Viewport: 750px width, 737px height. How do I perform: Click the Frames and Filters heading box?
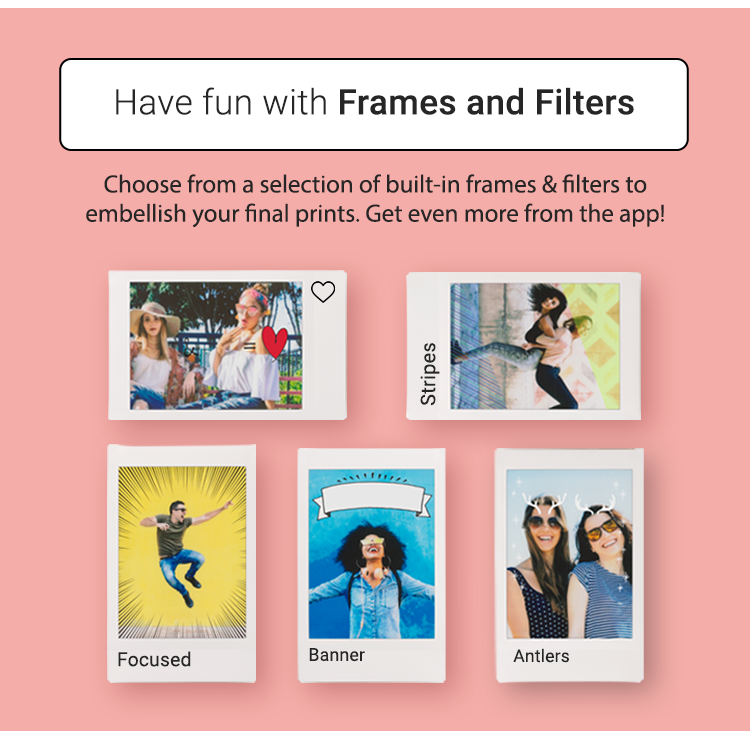[374, 104]
